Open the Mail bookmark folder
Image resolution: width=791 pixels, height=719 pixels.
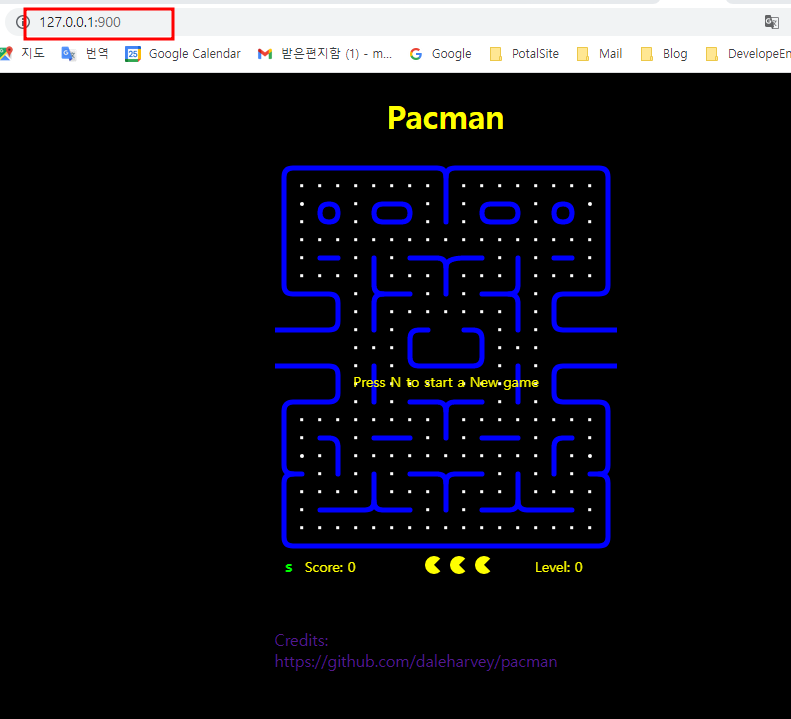(599, 53)
